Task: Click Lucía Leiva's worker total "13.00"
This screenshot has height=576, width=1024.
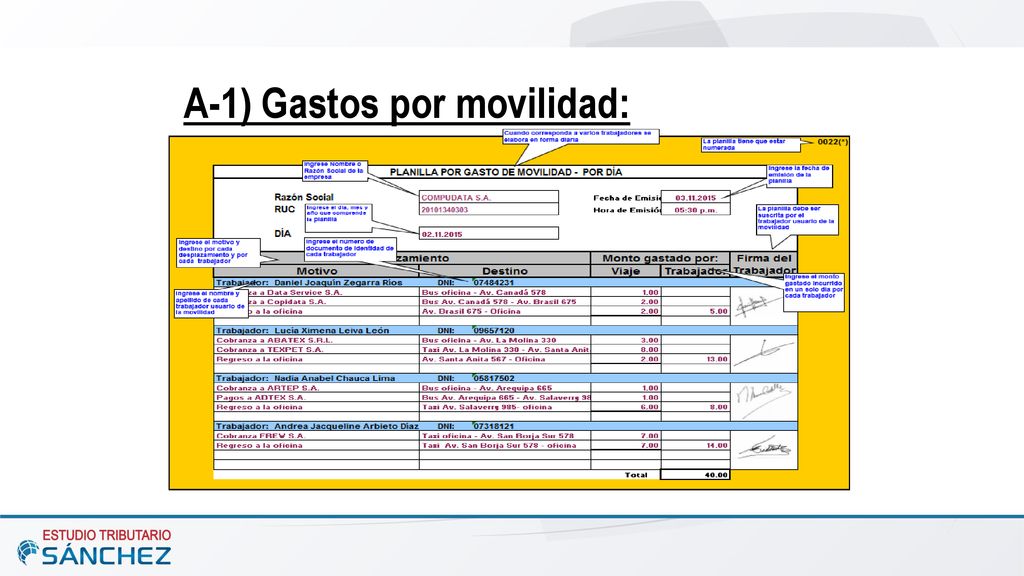Action: coord(717,359)
